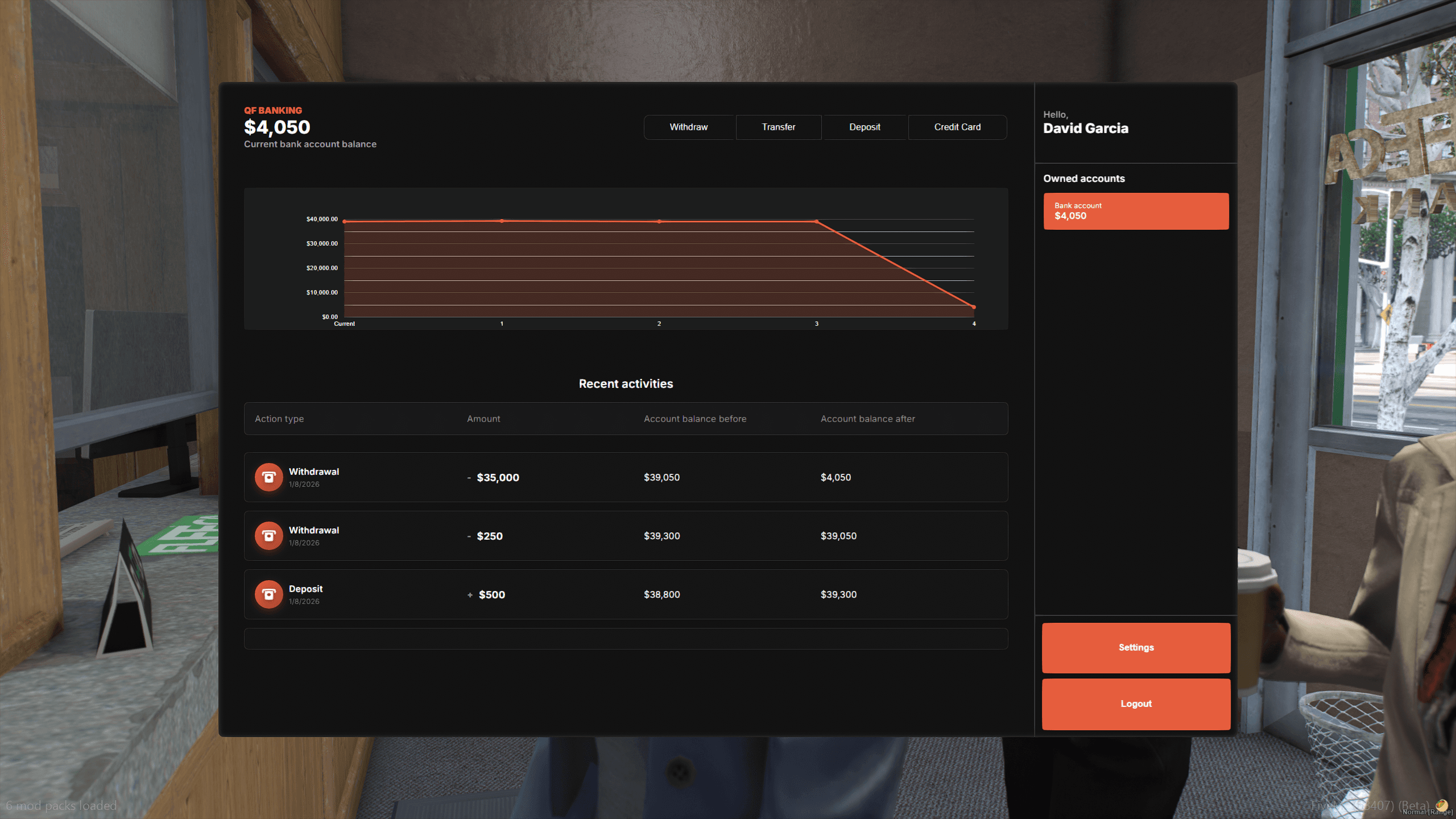
Task: Click the '$38,800' balance before value
Action: click(661, 594)
